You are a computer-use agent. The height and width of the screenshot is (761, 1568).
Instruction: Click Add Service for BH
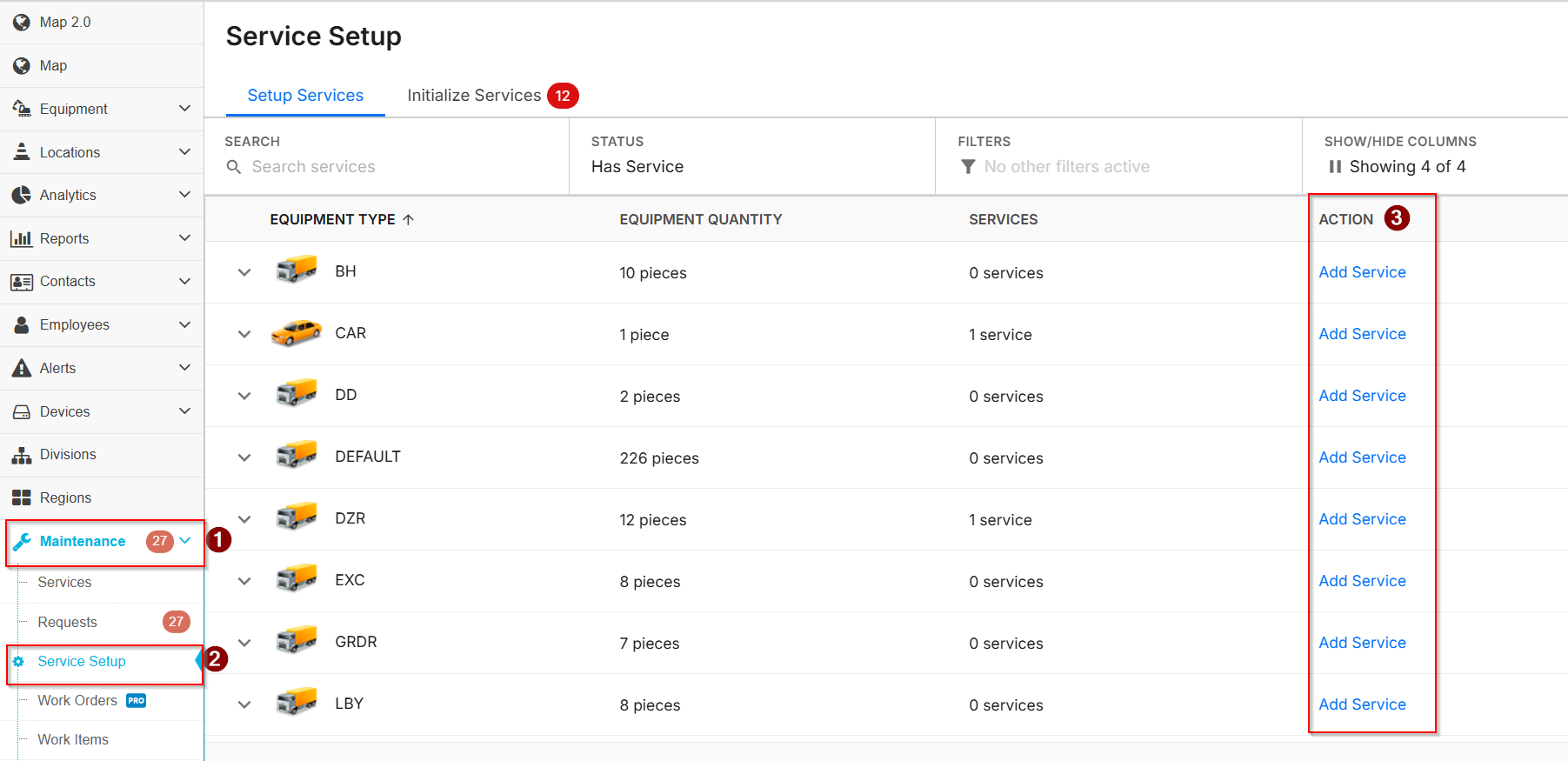coord(1362,272)
